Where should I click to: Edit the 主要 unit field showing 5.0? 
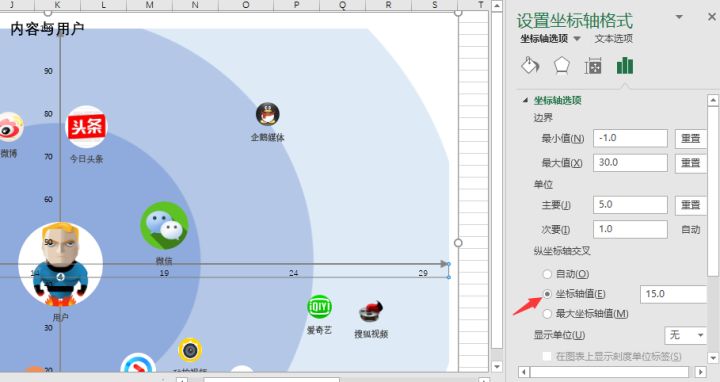point(630,205)
